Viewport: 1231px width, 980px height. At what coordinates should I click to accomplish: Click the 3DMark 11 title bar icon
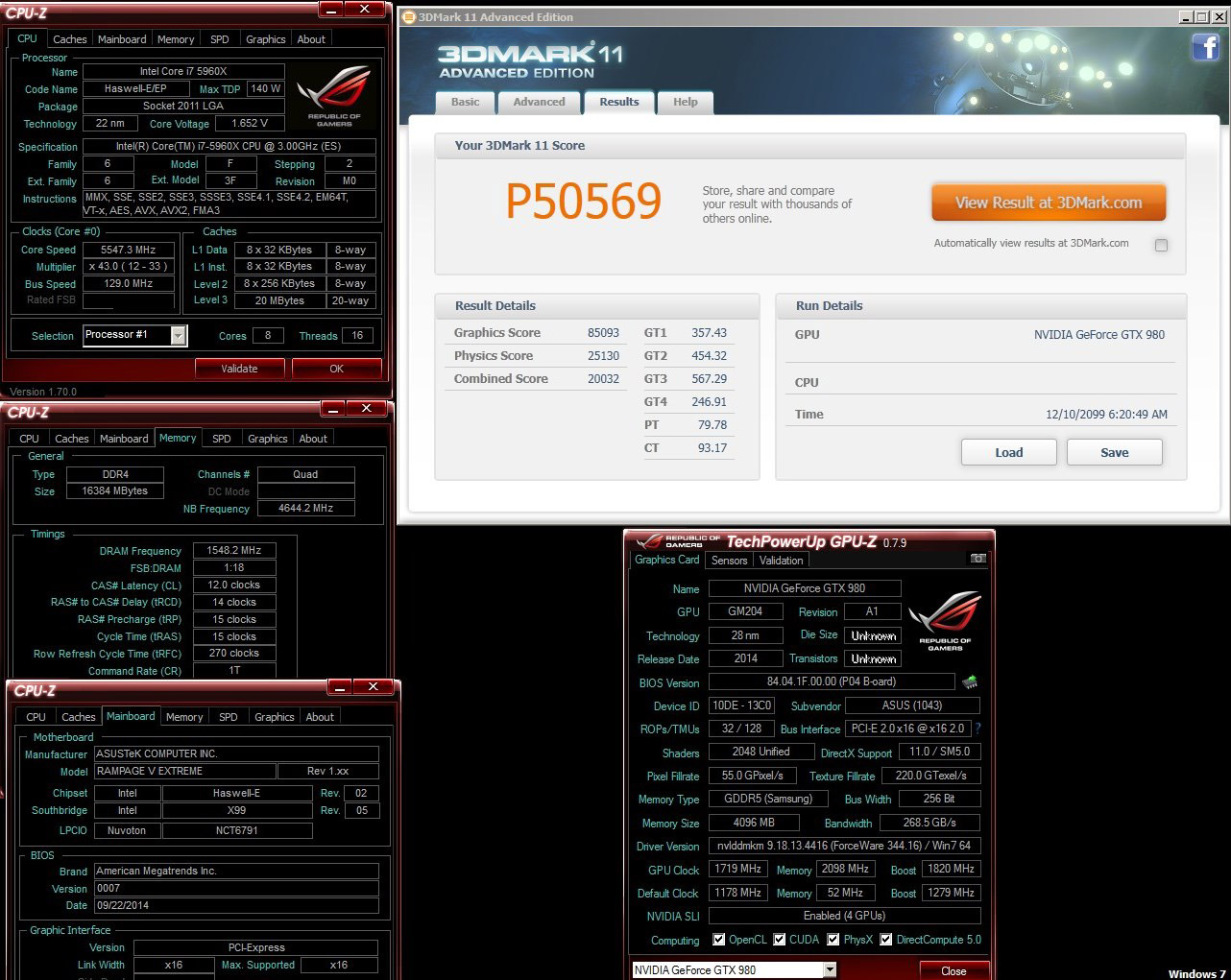click(x=408, y=17)
